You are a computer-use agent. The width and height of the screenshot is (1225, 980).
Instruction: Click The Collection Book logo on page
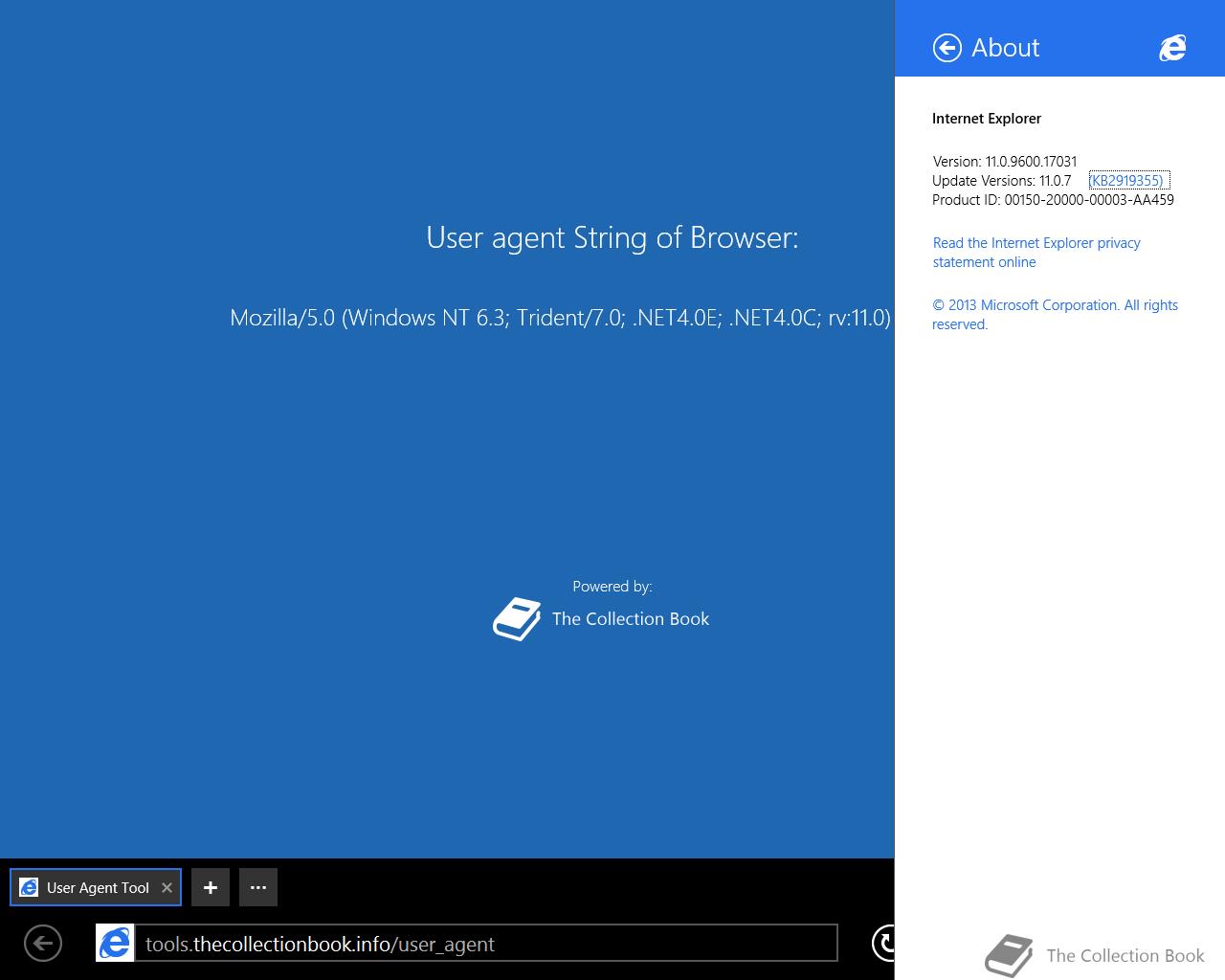(x=517, y=619)
